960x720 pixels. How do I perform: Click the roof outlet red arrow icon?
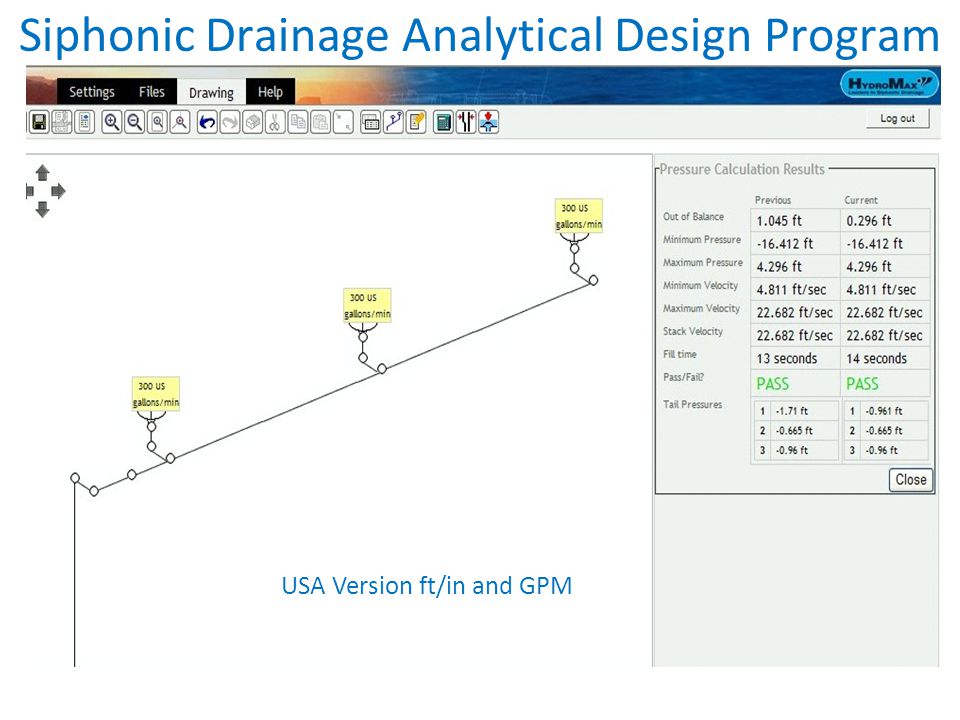click(488, 122)
